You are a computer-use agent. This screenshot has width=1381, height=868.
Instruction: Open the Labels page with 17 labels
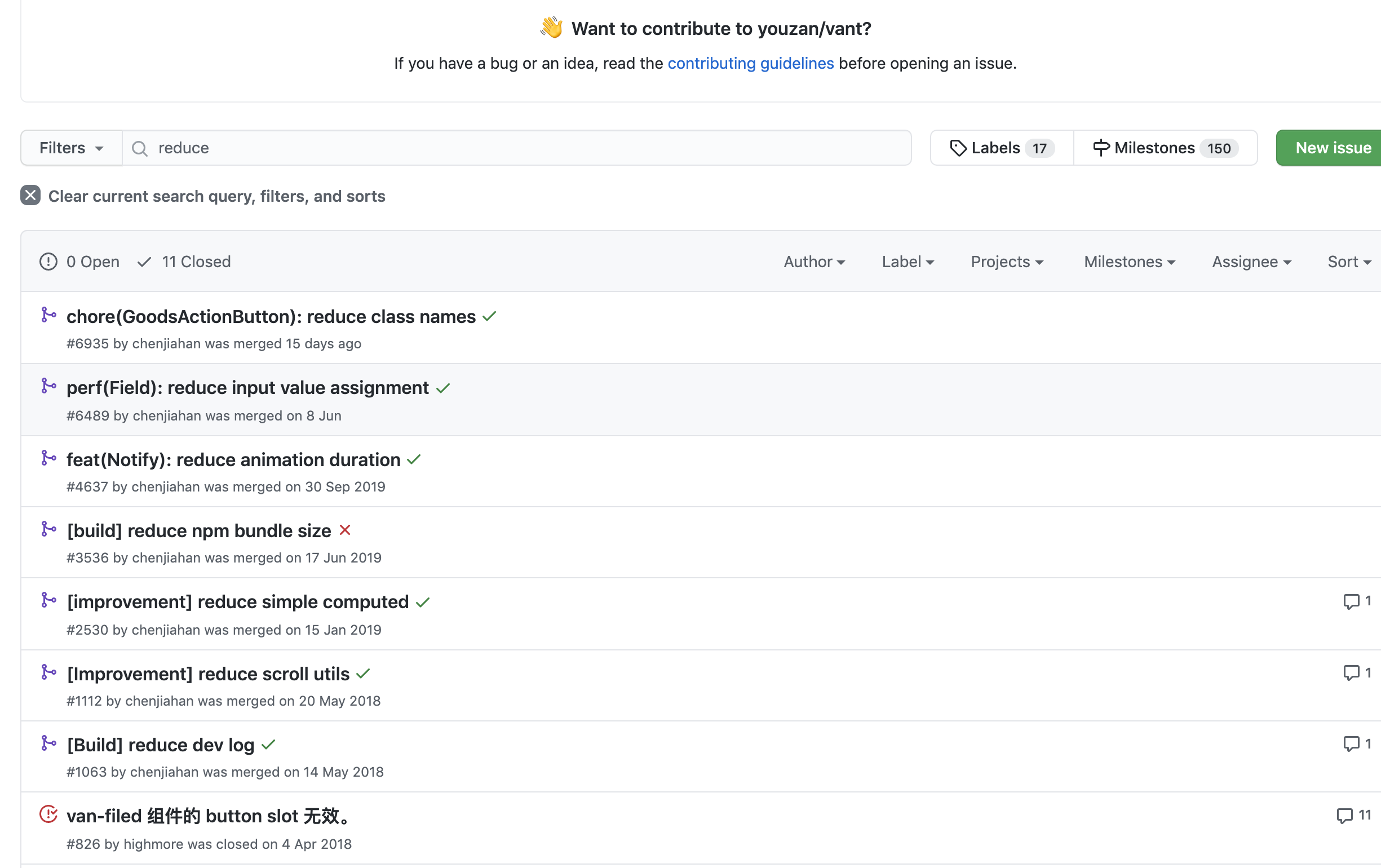[1001, 148]
